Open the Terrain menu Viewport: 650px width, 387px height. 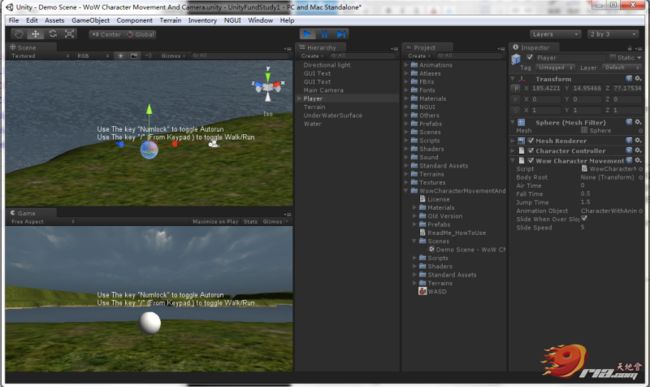click(x=170, y=20)
